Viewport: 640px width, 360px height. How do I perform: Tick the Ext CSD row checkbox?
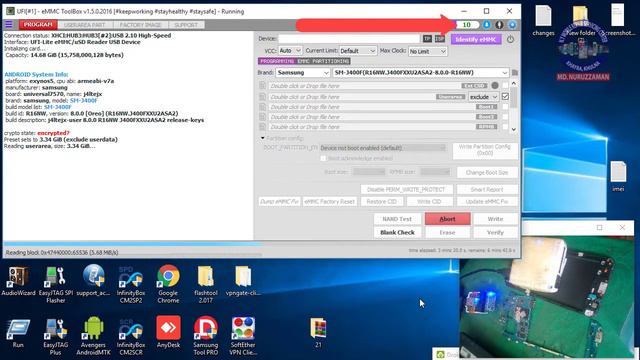pos(505,85)
